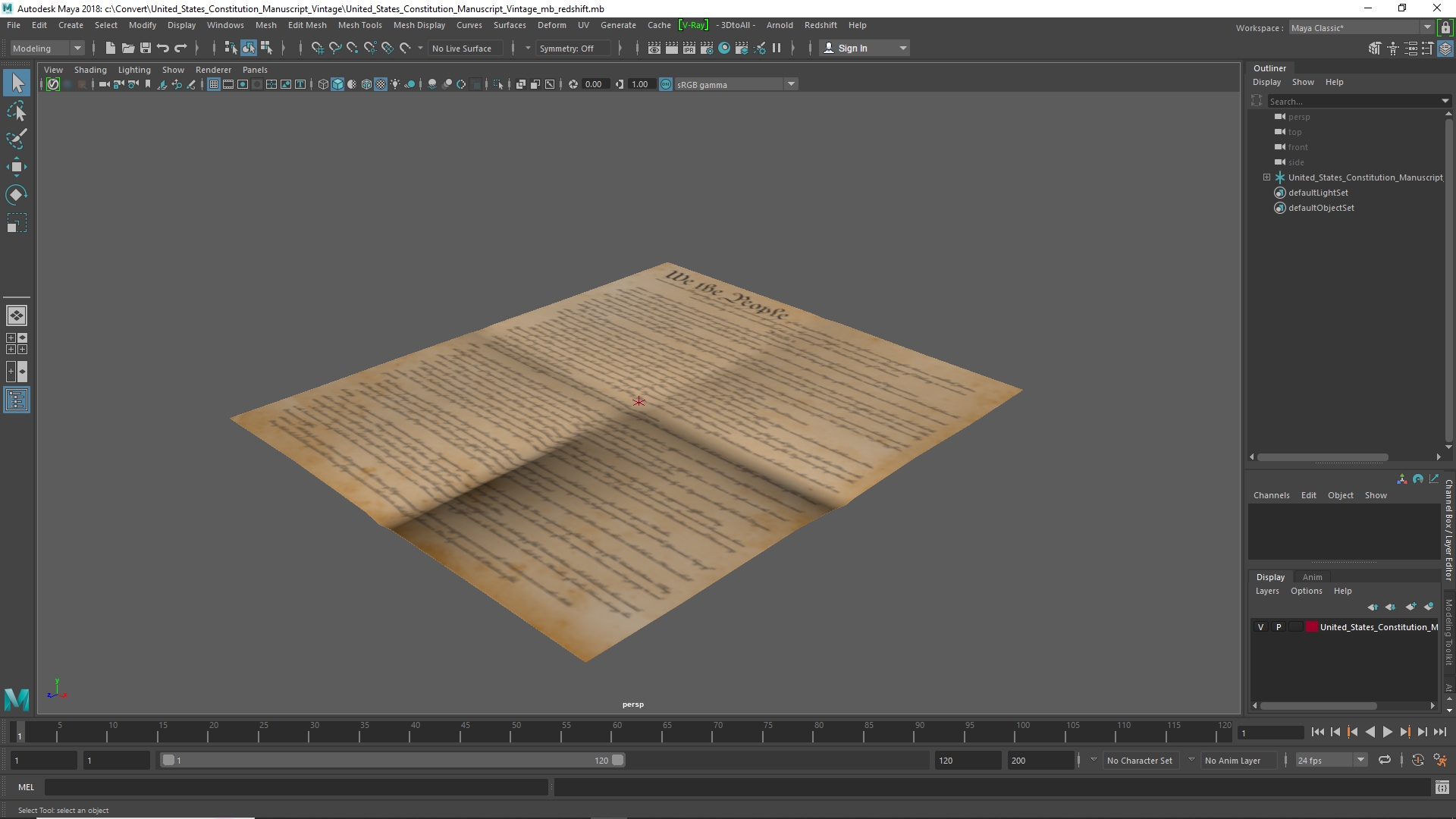Click the MEL command input field
Screen dimensions: 1456x819
(296, 787)
